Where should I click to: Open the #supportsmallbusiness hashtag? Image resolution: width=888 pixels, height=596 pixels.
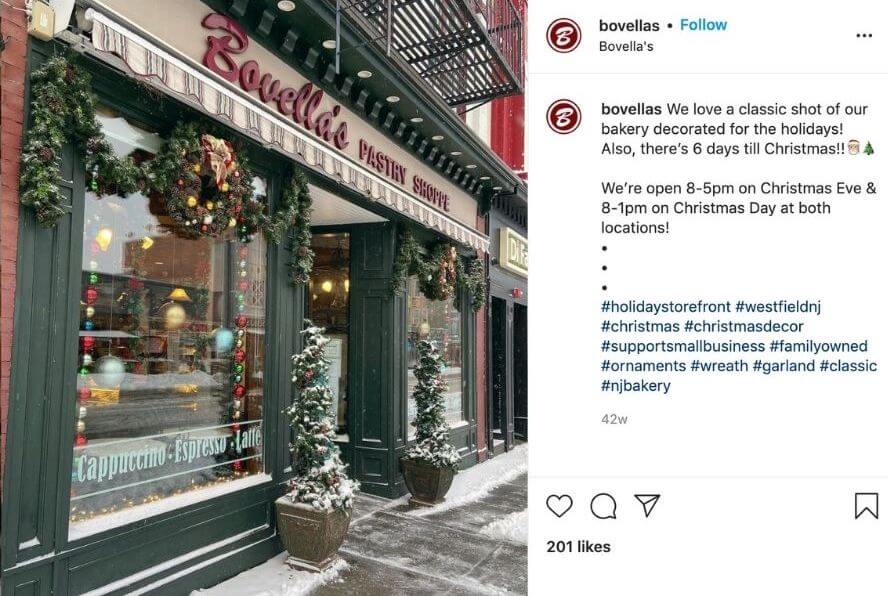pos(683,346)
